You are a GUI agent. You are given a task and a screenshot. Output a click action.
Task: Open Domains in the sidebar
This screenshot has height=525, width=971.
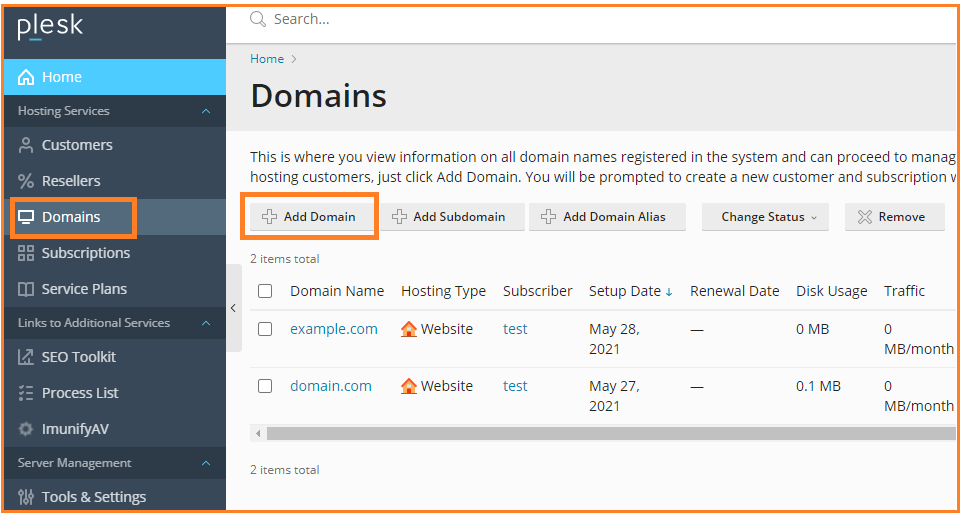click(x=115, y=217)
